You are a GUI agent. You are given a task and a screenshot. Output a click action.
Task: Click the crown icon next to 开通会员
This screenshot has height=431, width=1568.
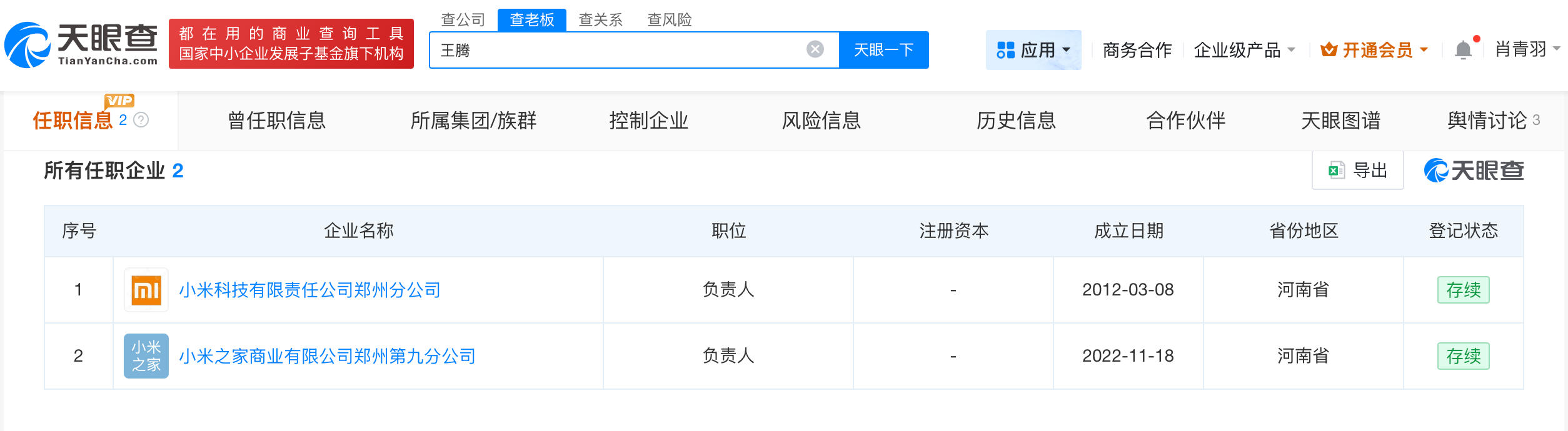tap(1329, 49)
